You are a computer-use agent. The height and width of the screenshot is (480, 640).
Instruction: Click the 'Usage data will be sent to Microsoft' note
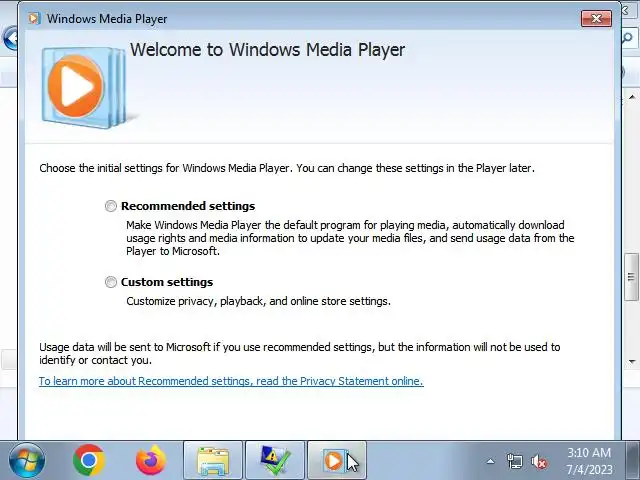(300, 353)
